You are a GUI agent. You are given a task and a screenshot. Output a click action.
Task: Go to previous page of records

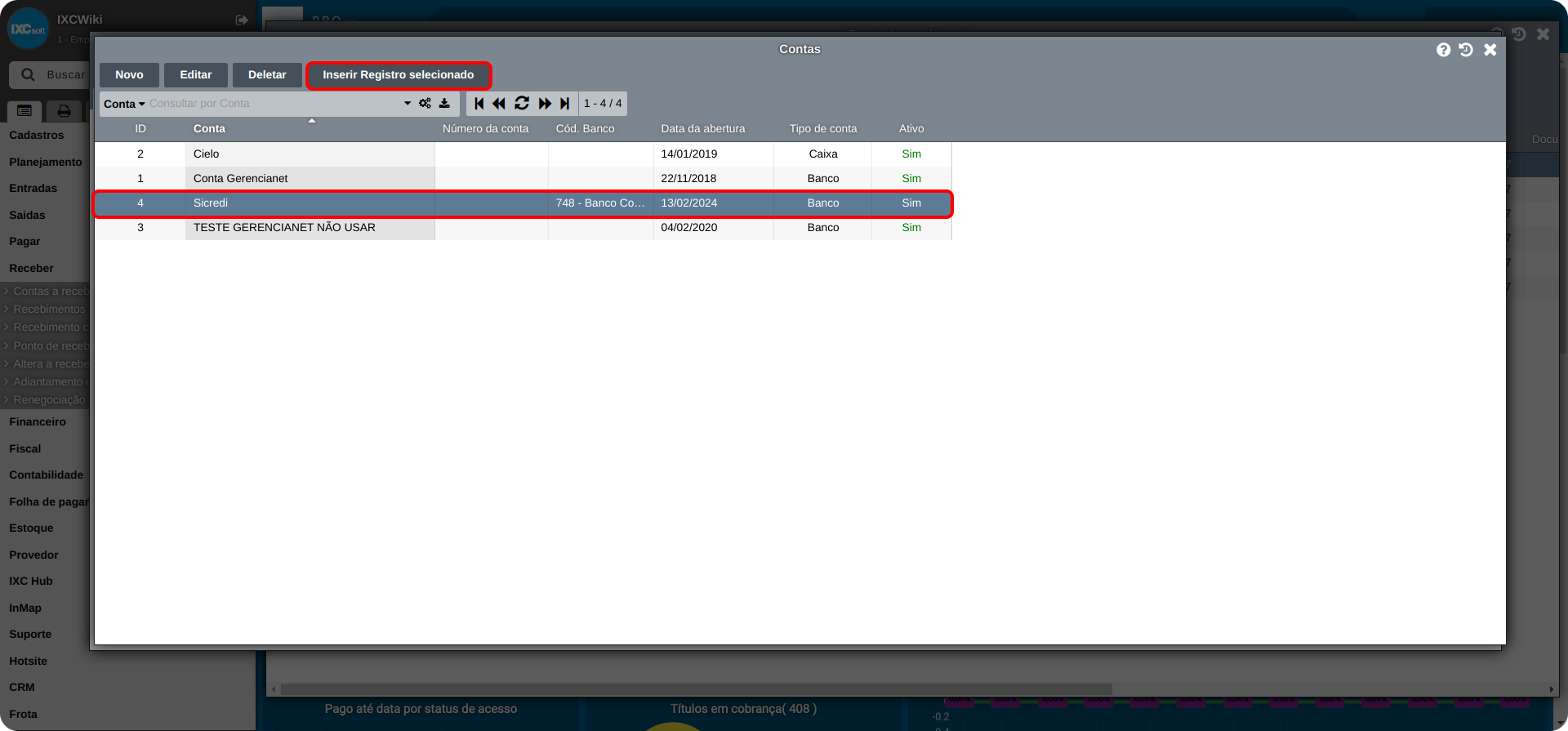tap(499, 104)
